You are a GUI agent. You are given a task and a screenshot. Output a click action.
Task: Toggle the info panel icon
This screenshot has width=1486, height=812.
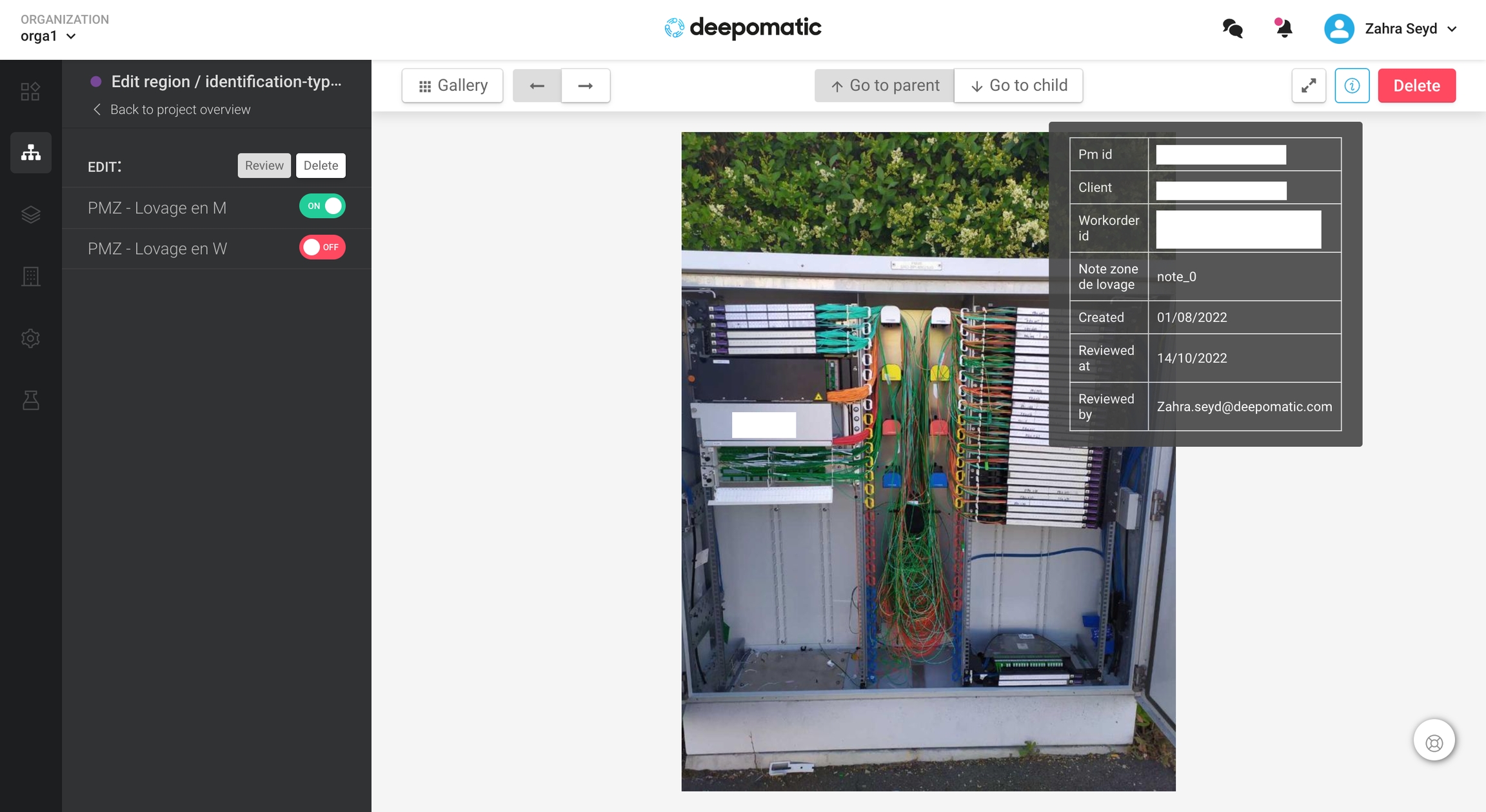(x=1352, y=86)
